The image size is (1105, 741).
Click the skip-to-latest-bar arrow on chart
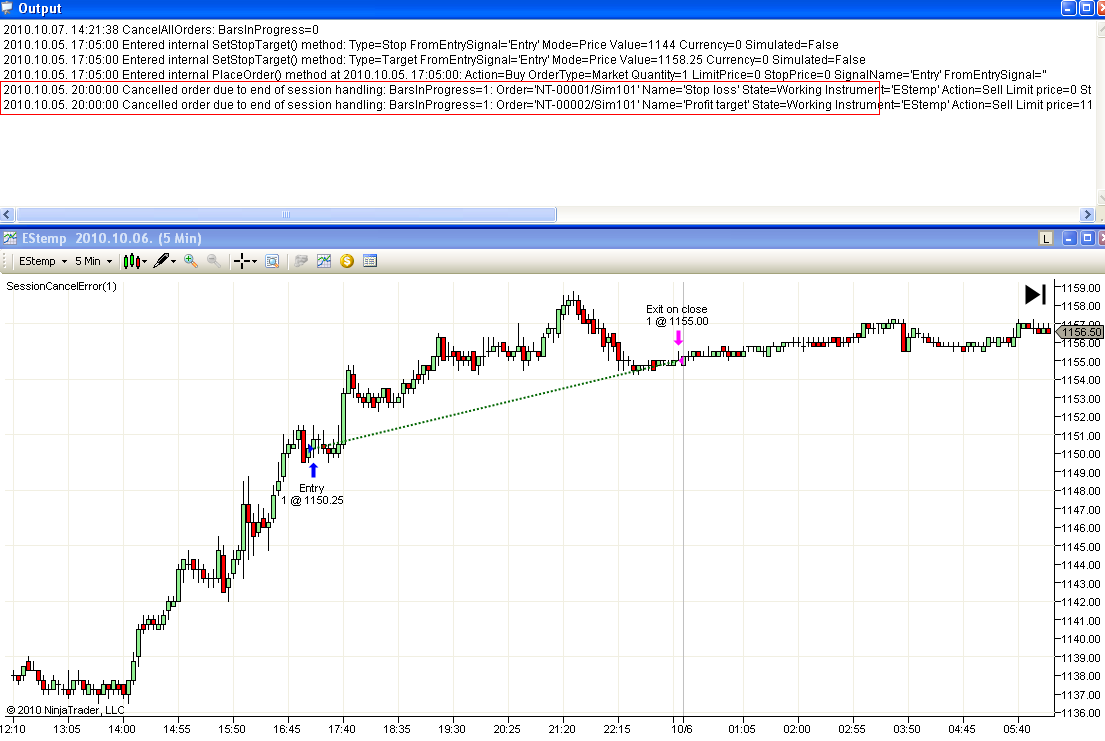tap(1035, 294)
